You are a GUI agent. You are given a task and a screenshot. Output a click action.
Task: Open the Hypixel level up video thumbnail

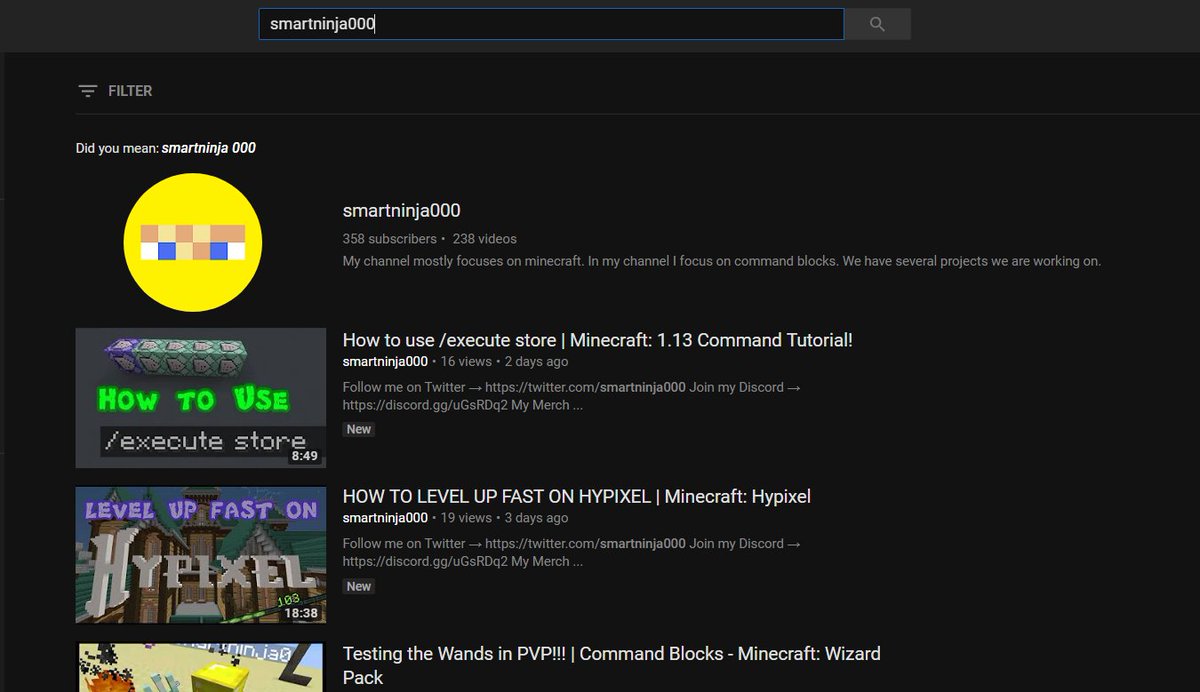coord(201,555)
